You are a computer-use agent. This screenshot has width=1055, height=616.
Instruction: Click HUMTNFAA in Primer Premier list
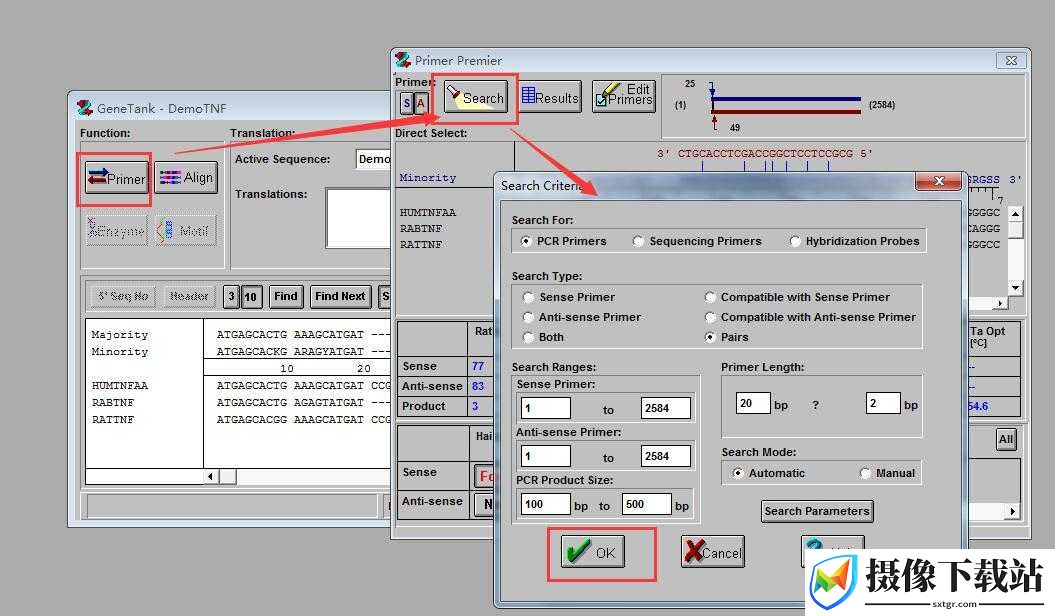point(428,213)
